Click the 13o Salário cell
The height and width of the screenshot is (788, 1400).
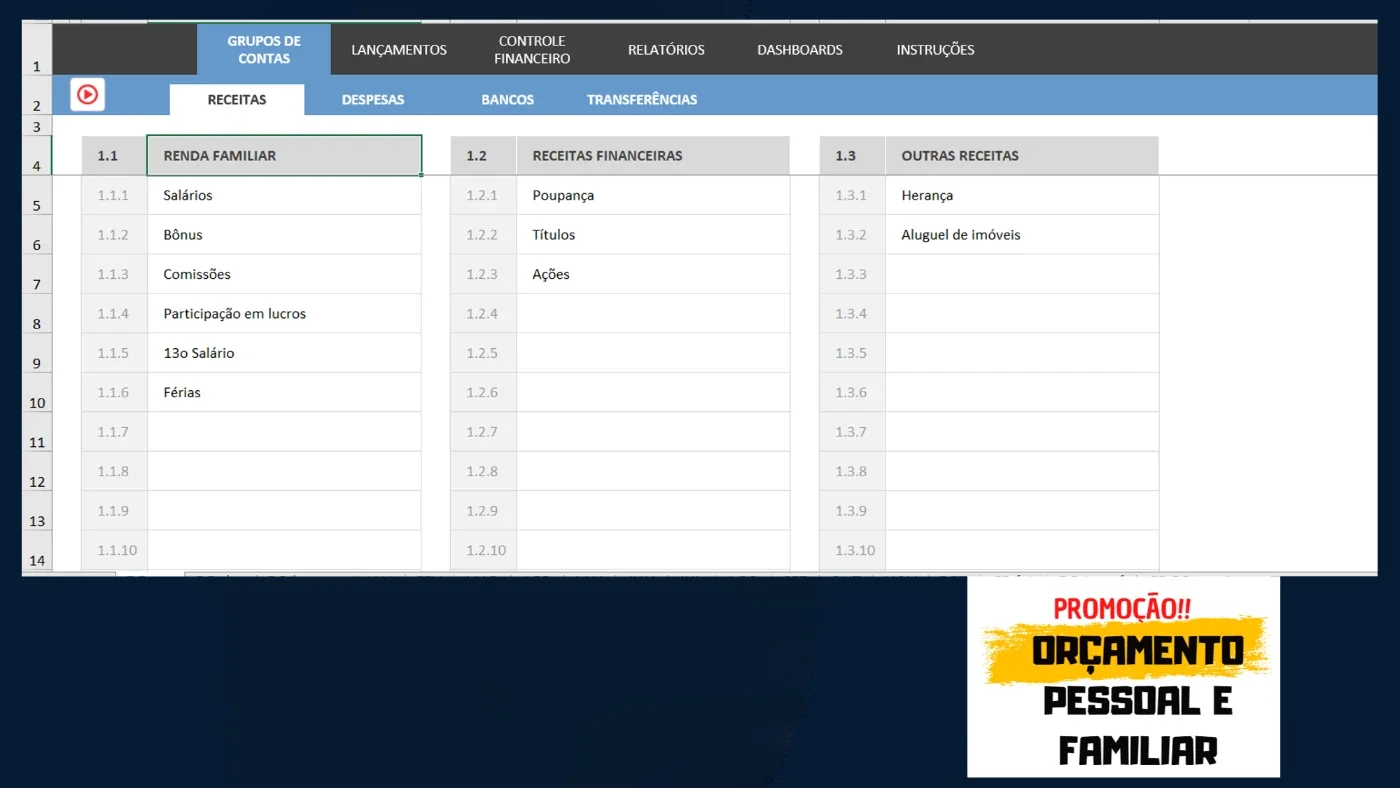284,353
